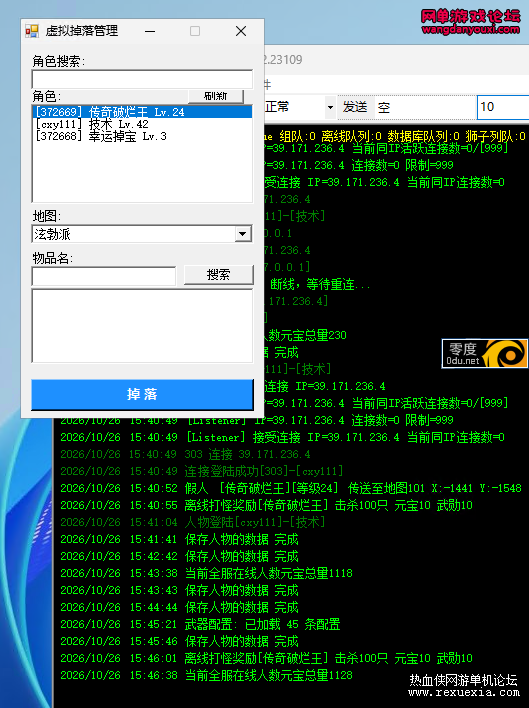This screenshot has width=529, height=708.
Task: Click the 虚拟掉落管理 window app icon
Action: tap(32, 31)
